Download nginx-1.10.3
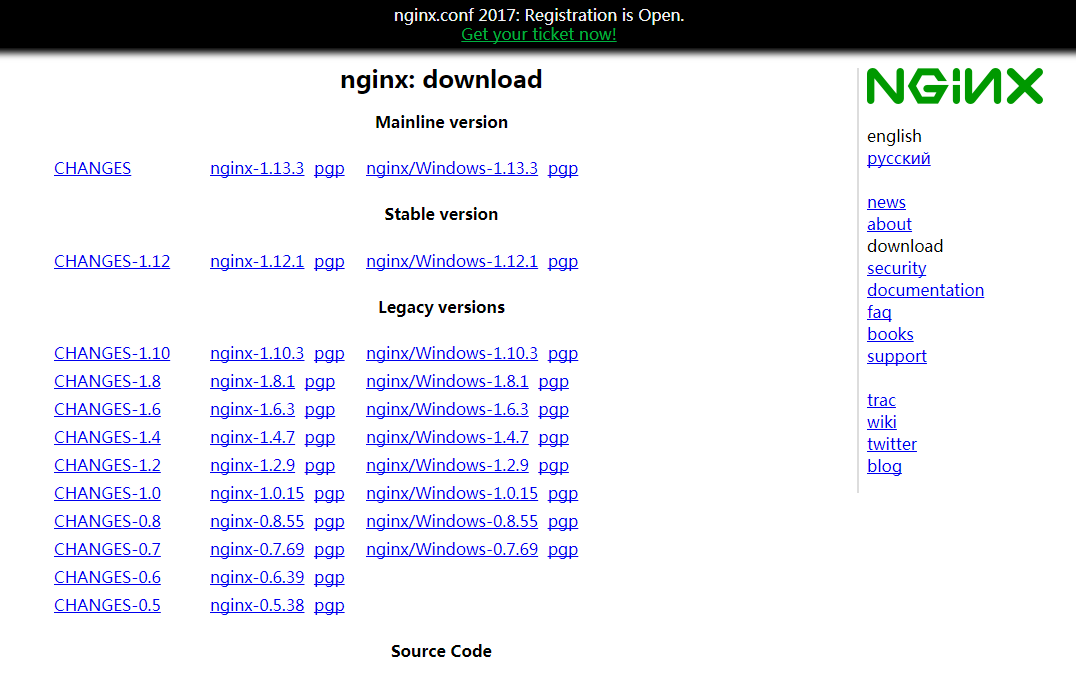Screen dimensions: 1076x681 tap(257, 354)
